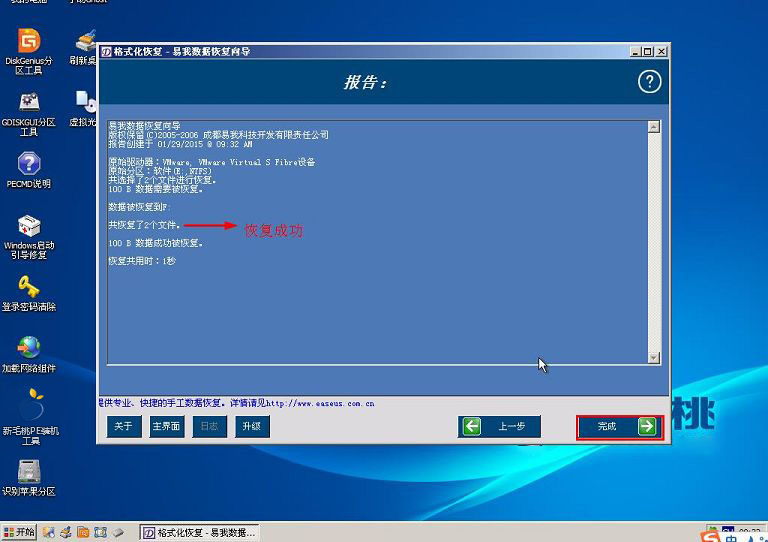Open GDISKGUI分区工具 desktop icon
Viewport: 768px width, 542px height.
coord(29,114)
